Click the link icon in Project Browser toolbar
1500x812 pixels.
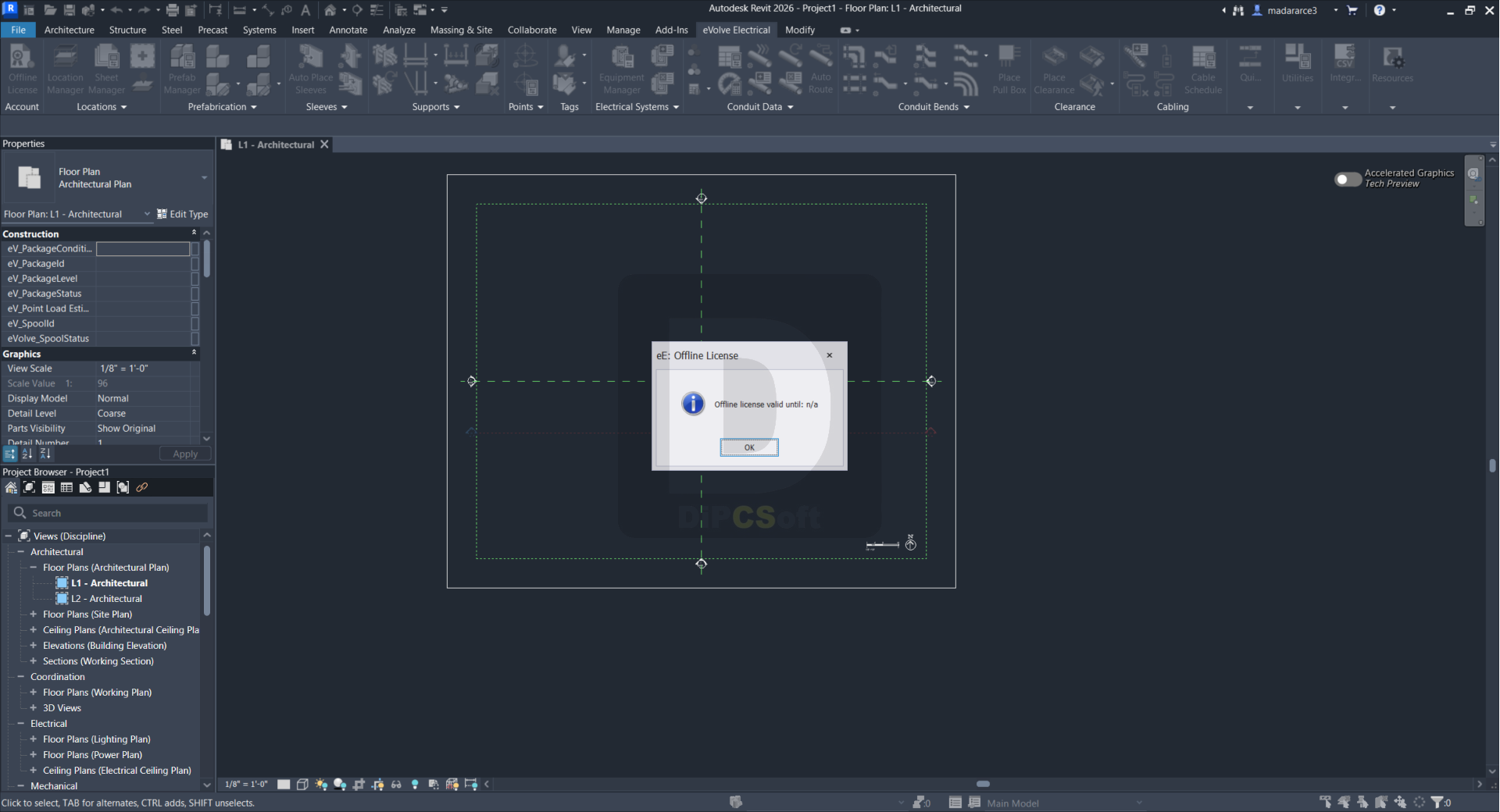[x=141, y=487]
